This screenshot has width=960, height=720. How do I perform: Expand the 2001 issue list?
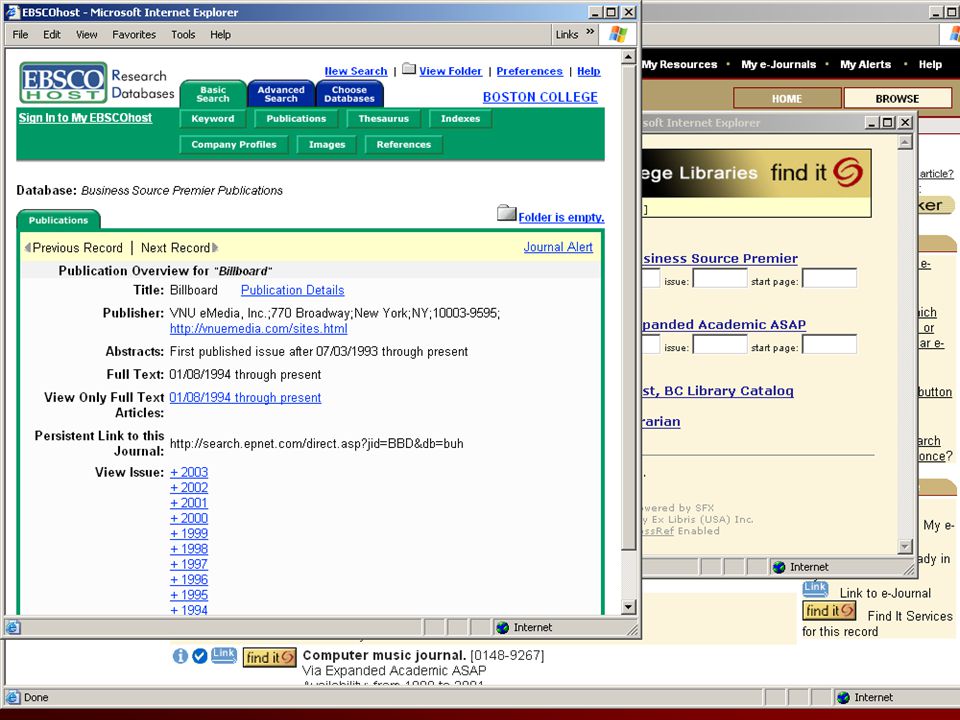pos(189,503)
